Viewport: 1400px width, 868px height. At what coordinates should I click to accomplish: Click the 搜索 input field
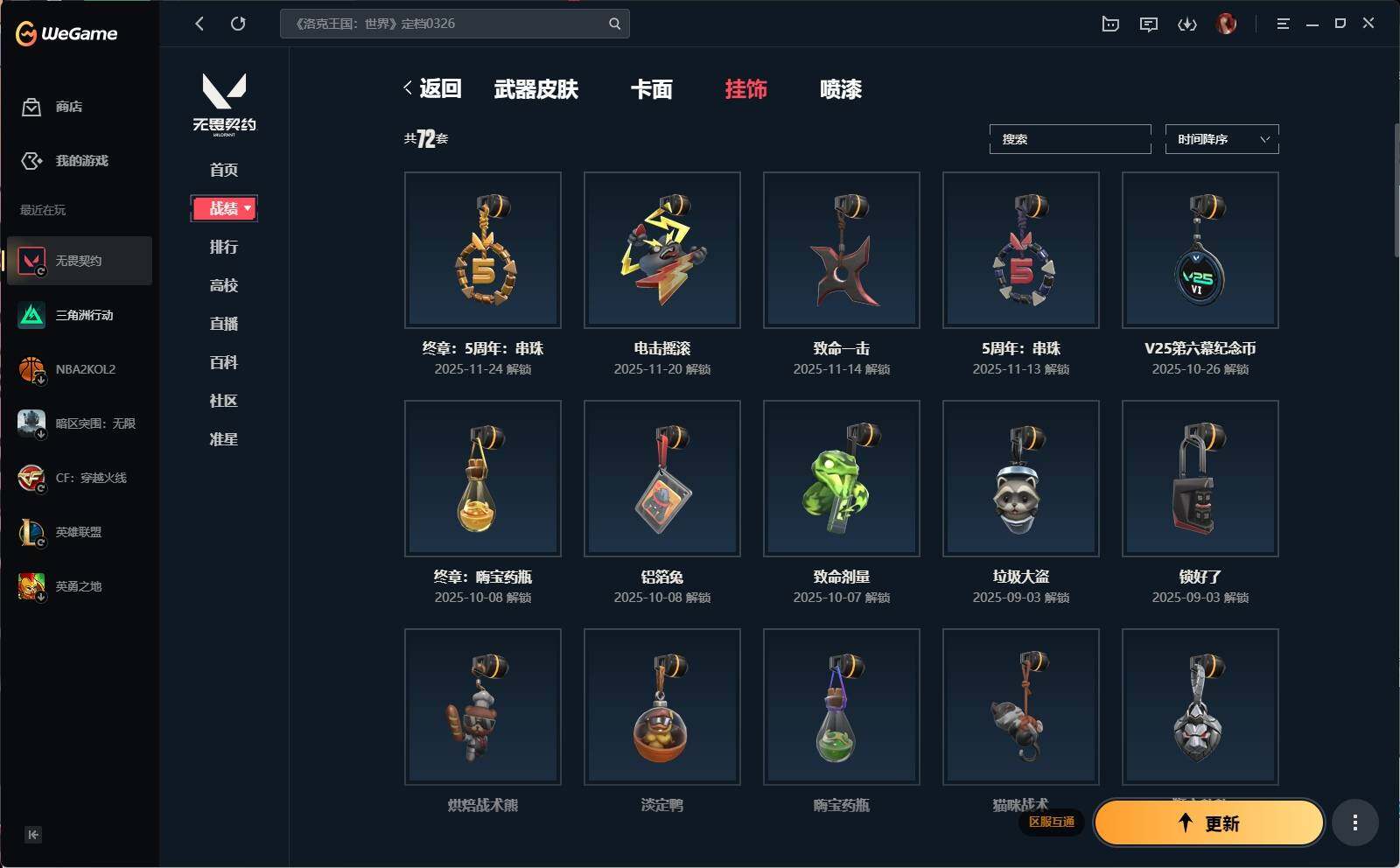point(1070,139)
